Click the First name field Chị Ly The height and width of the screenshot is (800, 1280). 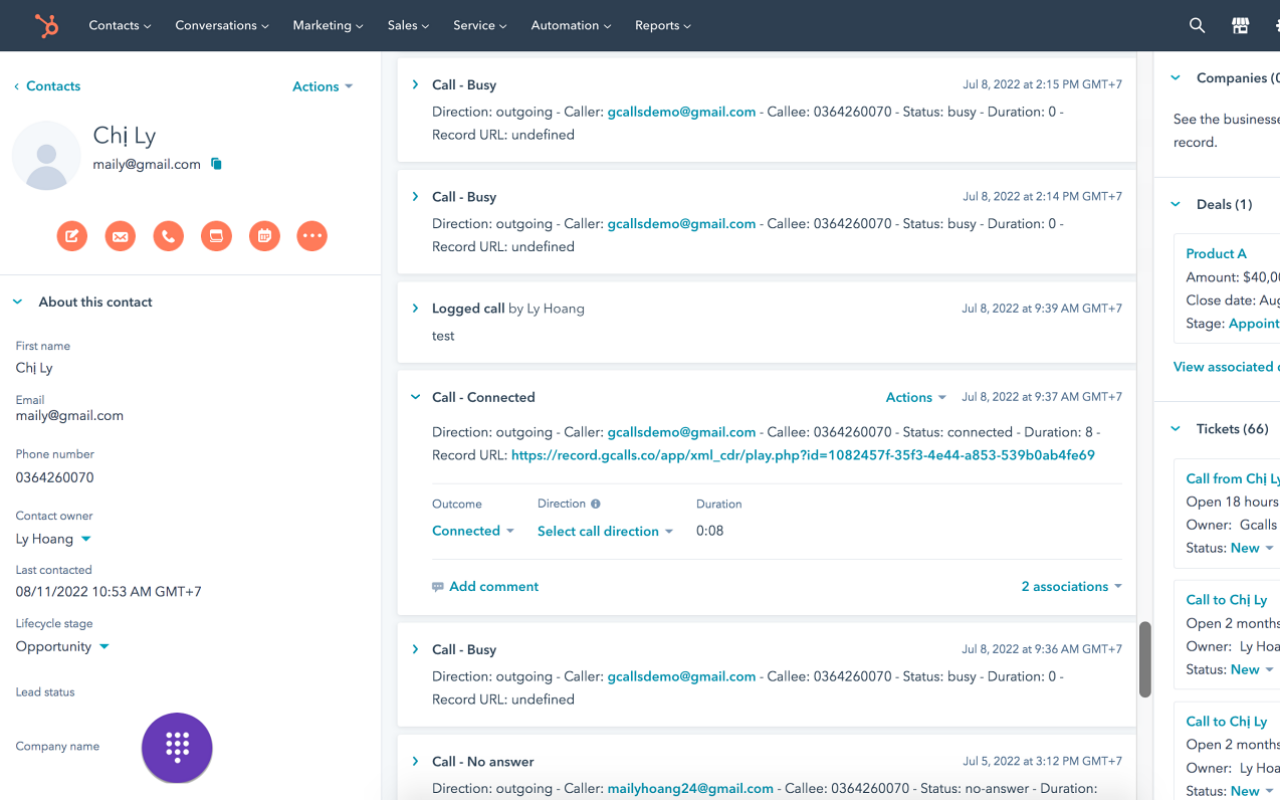tap(34, 368)
